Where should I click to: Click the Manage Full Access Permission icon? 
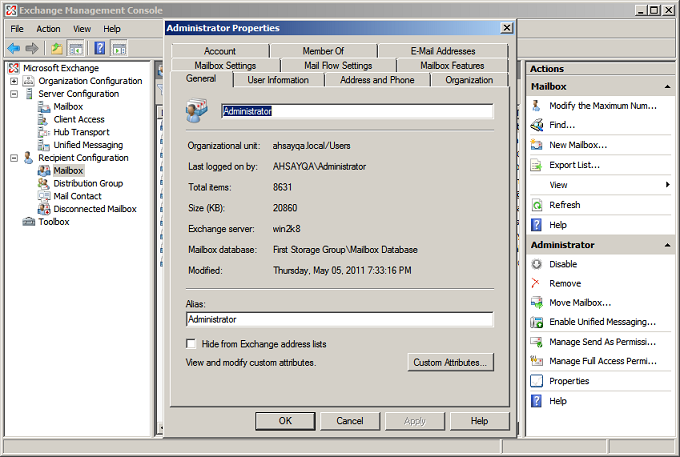pos(536,361)
